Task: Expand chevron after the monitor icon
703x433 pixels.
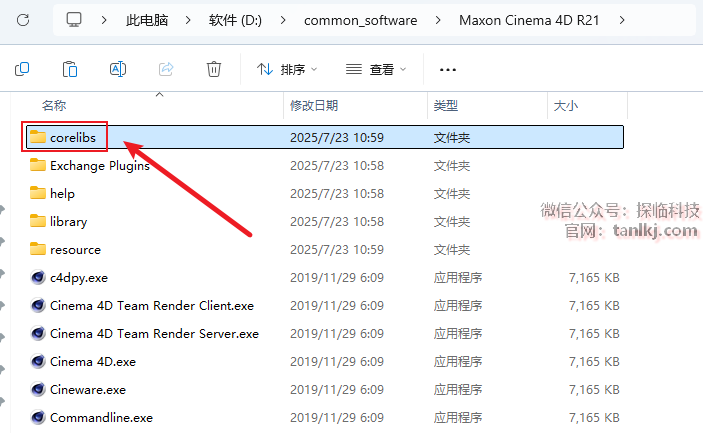Action: pyautogui.click(x=104, y=20)
